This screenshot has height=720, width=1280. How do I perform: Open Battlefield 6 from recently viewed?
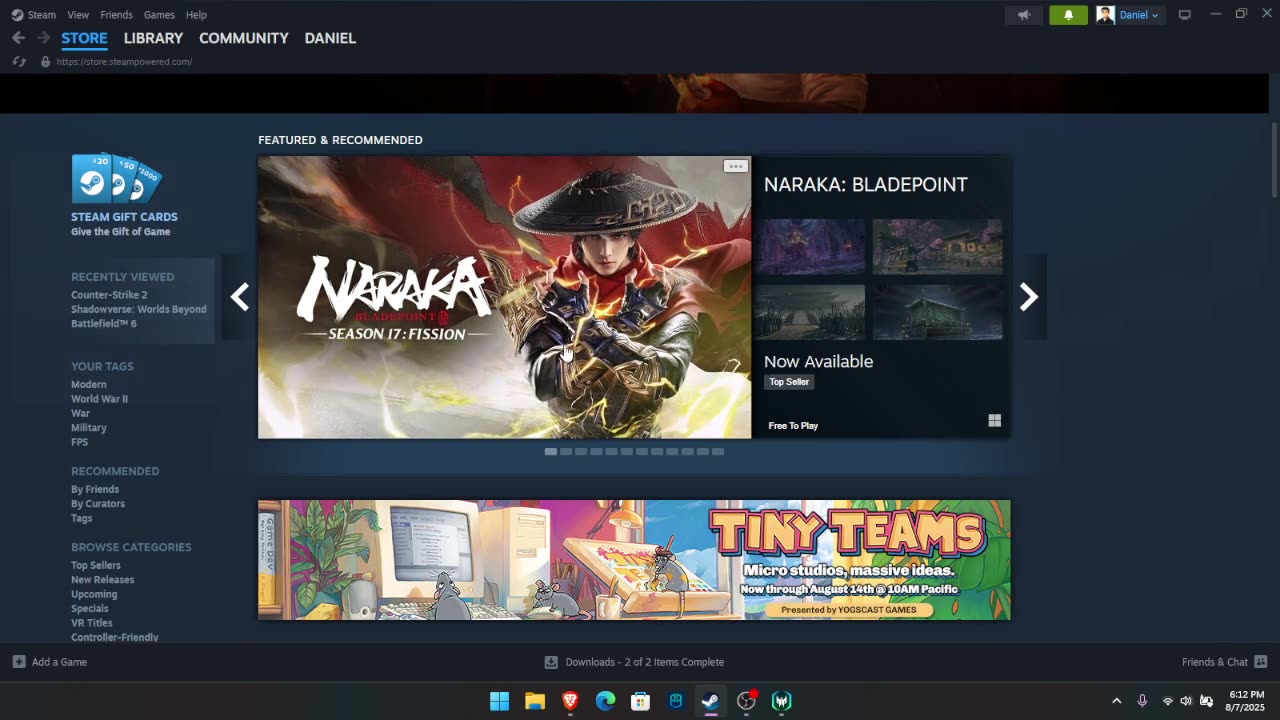click(104, 324)
